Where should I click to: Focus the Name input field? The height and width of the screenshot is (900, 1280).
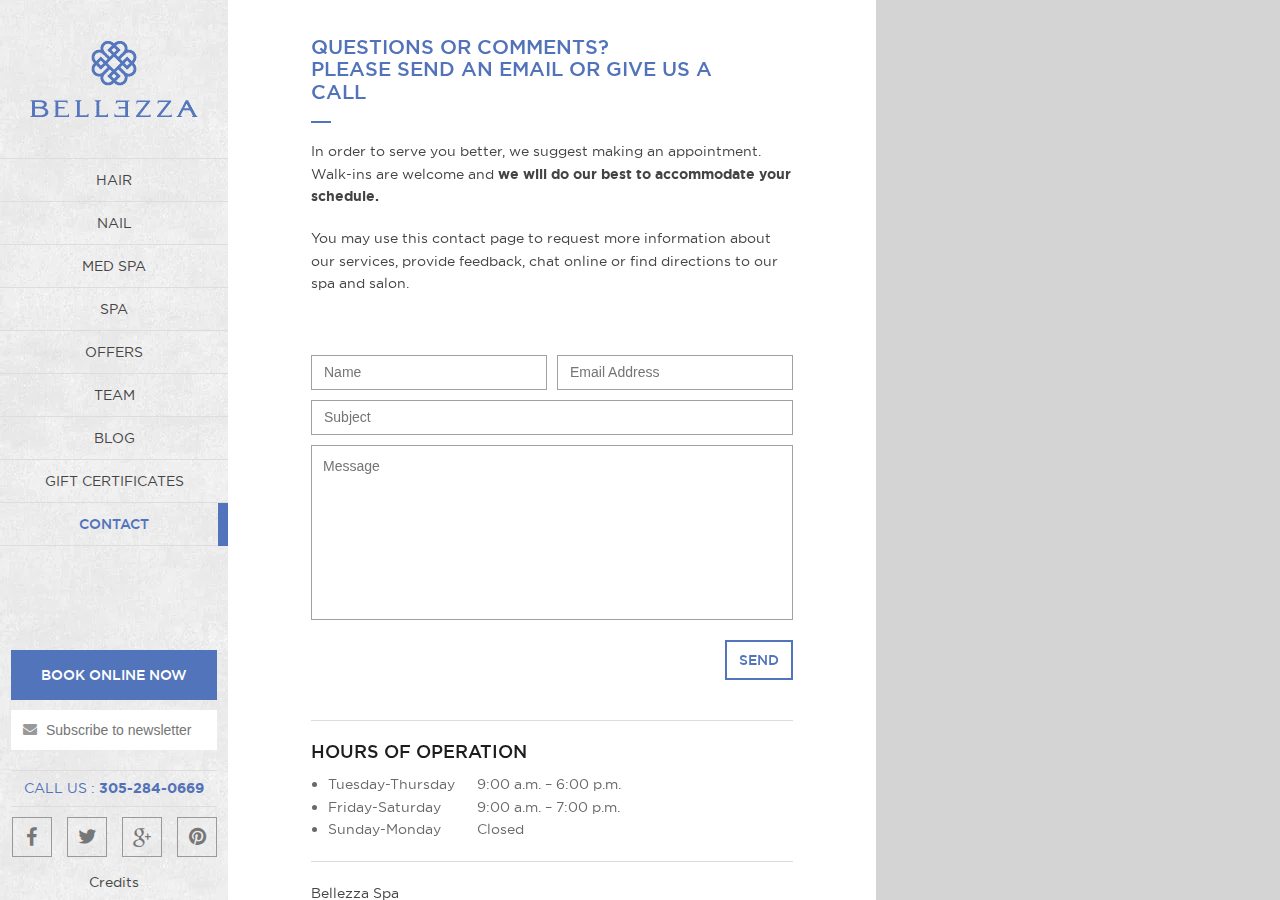point(429,372)
